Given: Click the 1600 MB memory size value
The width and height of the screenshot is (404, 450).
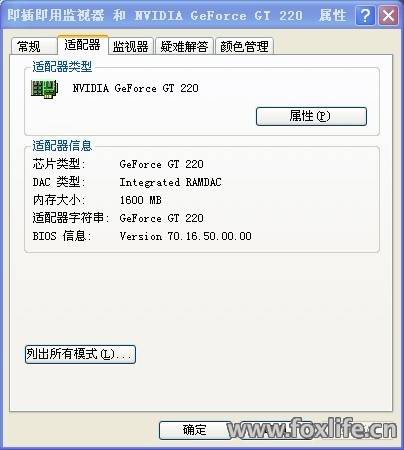Looking at the screenshot, I should [140, 200].
